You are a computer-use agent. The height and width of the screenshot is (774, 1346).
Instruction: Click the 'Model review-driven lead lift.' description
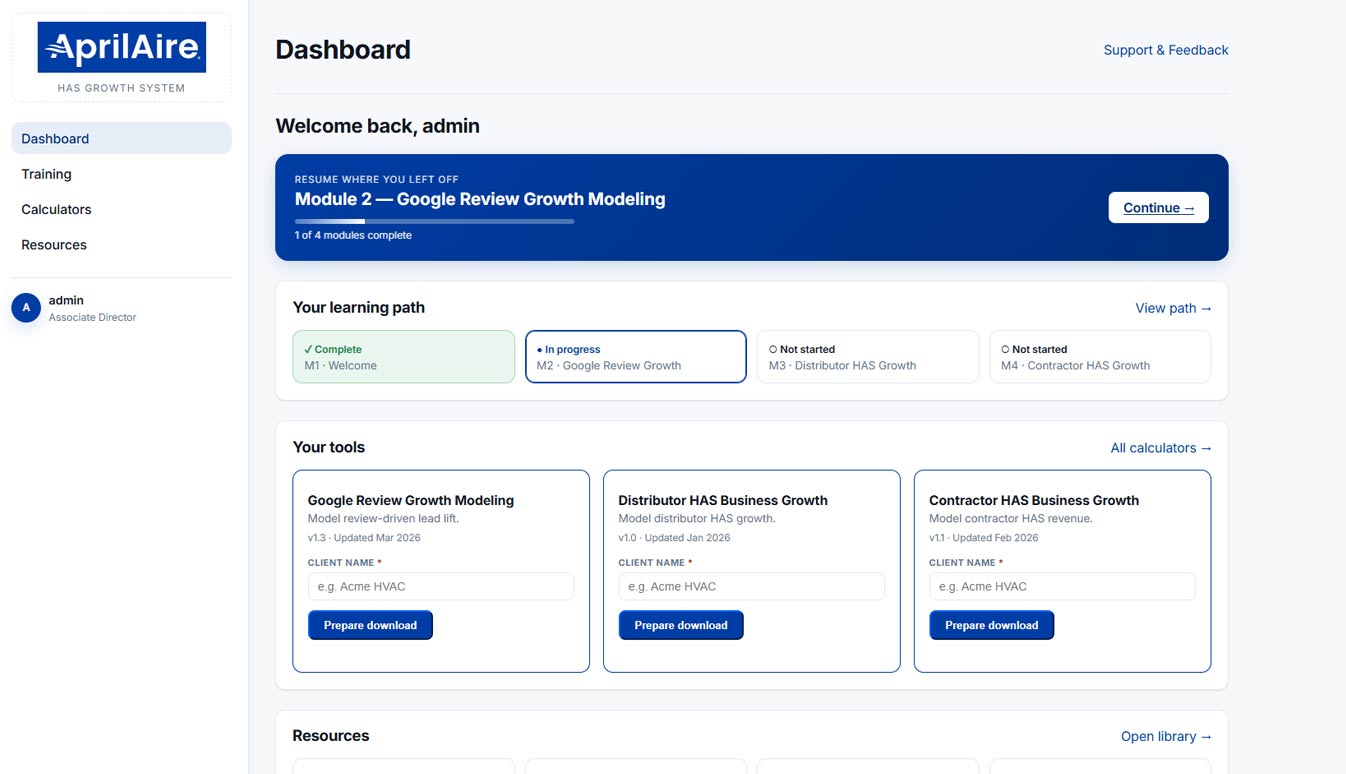[383, 519]
